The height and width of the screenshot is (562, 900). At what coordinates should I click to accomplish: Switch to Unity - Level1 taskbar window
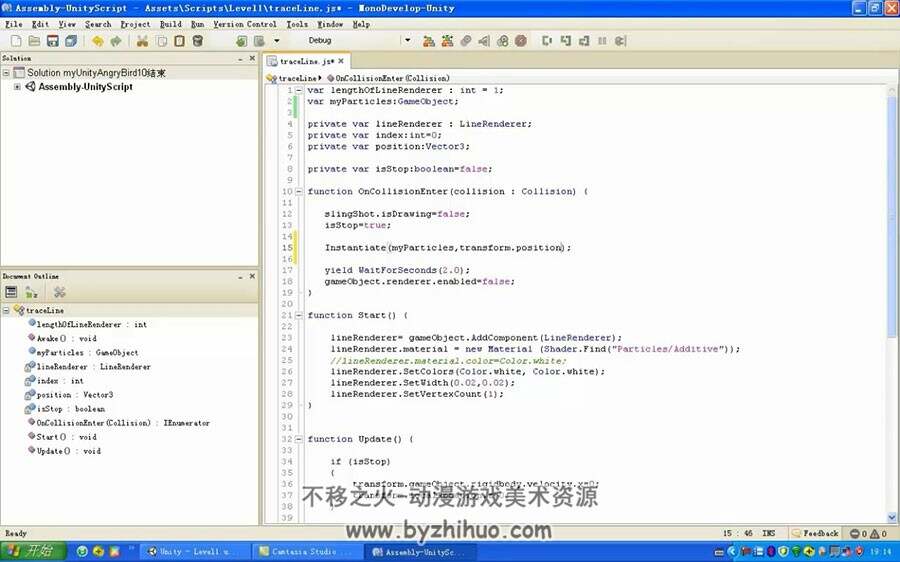click(x=193, y=552)
